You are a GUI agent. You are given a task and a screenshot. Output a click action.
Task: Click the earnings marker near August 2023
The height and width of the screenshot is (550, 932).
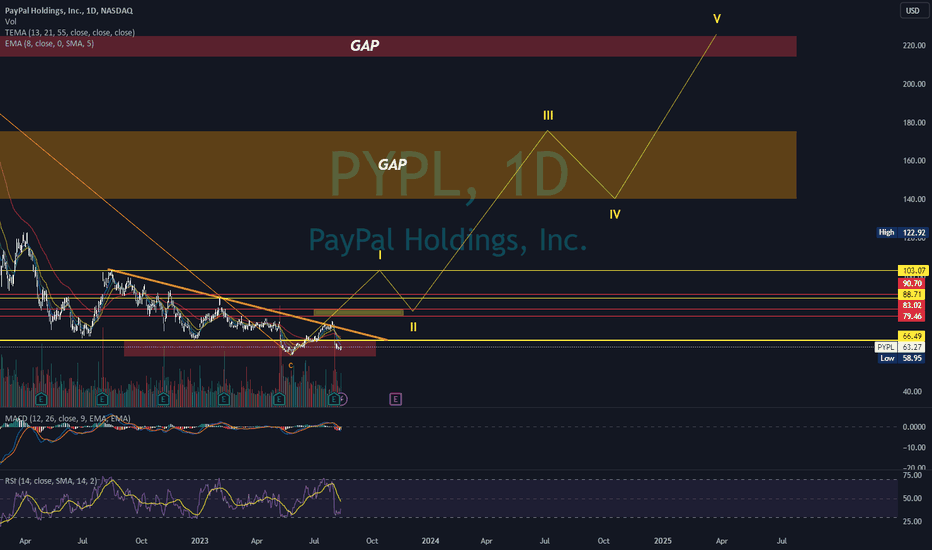click(334, 399)
